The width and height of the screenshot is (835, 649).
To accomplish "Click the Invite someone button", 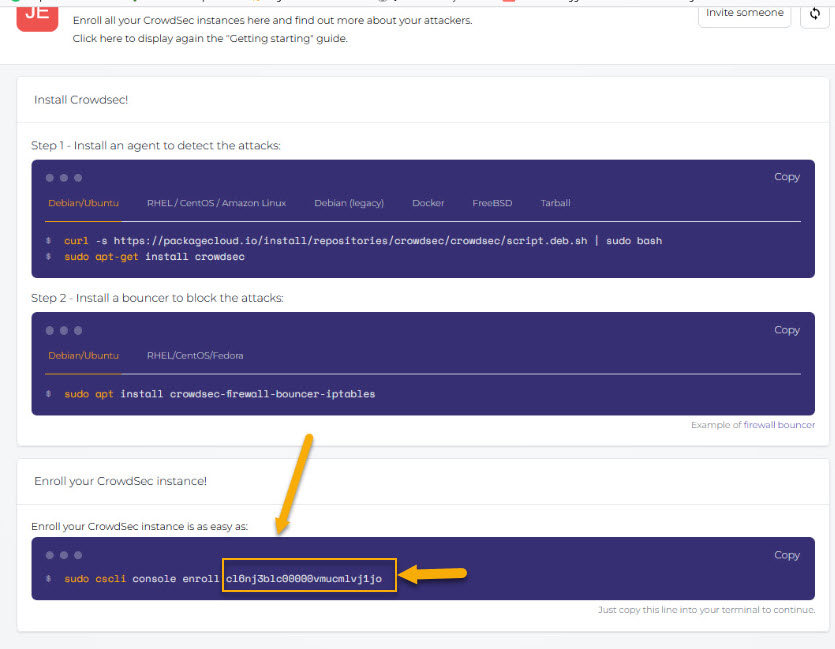I will click(x=744, y=12).
